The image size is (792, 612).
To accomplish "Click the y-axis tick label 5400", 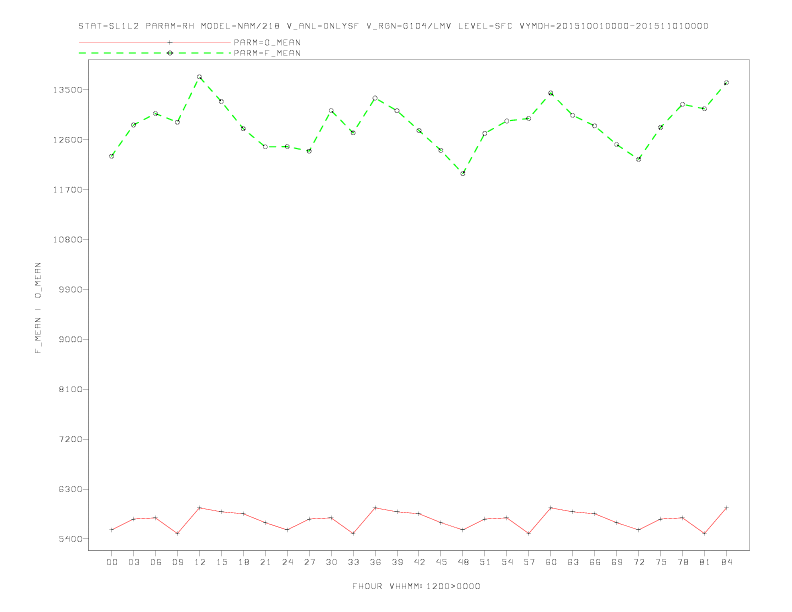I will [x=70, y=539].
